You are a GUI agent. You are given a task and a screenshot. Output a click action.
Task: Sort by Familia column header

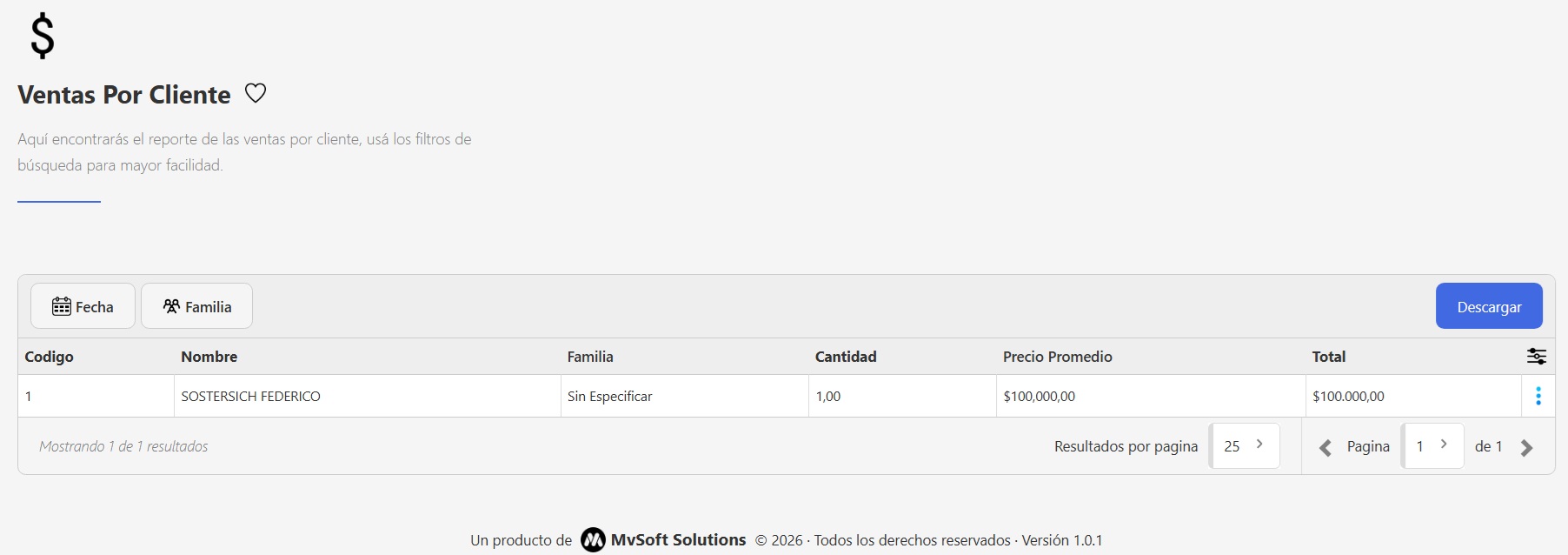[x=590, y=357]
